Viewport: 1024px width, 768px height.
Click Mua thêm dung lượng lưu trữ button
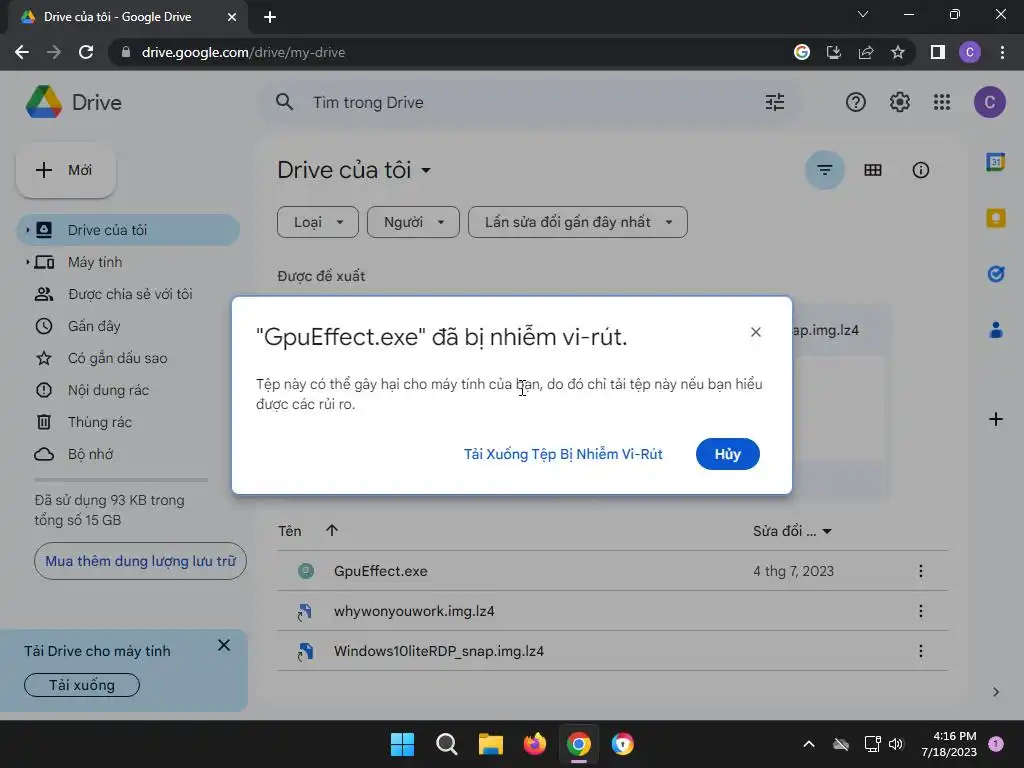(140, 561)
